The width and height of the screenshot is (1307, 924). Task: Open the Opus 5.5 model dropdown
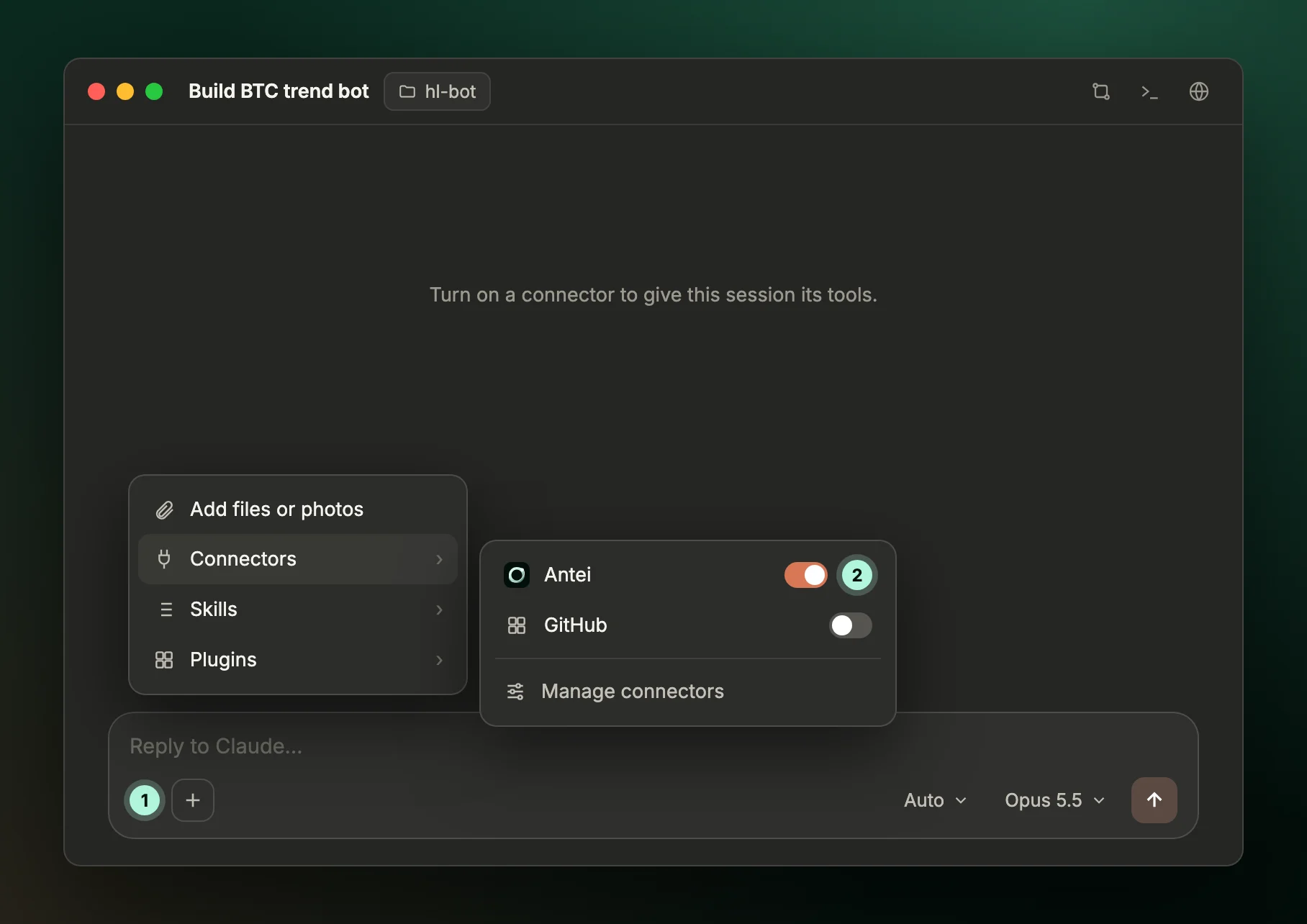click(x=1054, y=800)
